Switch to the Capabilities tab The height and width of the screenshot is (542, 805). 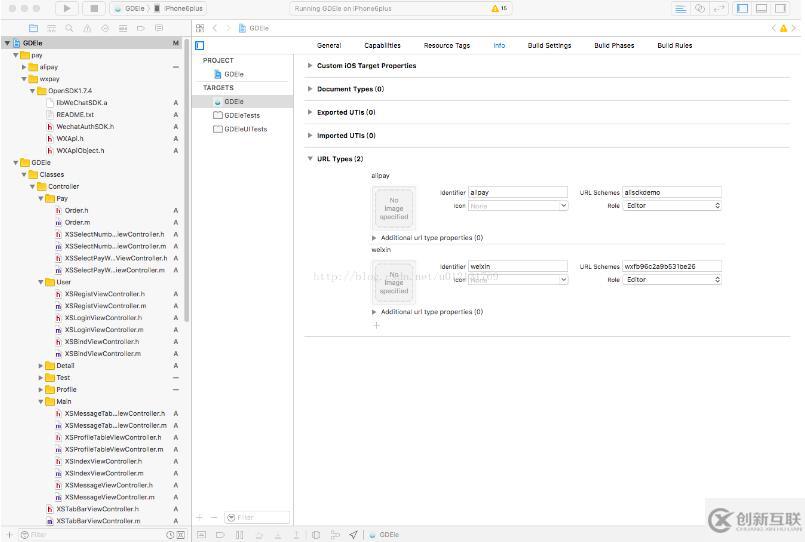pos(382,46)
